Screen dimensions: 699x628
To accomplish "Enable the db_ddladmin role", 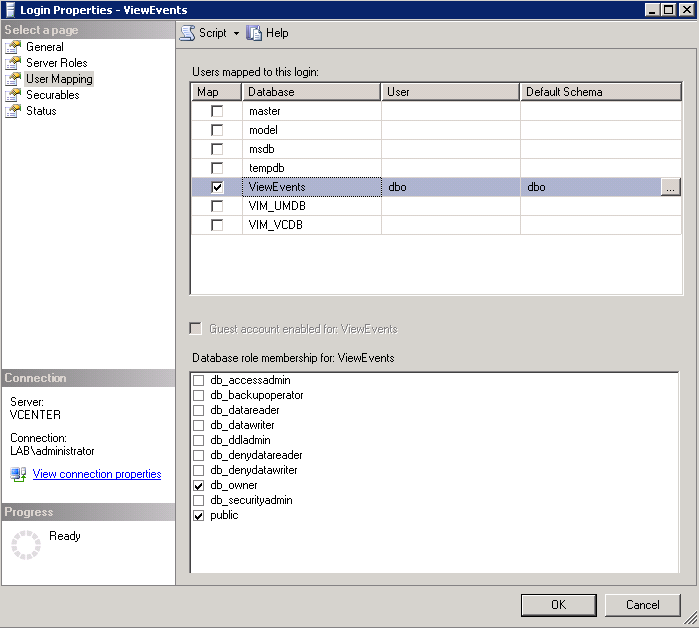I will click(x=198, y=440).
